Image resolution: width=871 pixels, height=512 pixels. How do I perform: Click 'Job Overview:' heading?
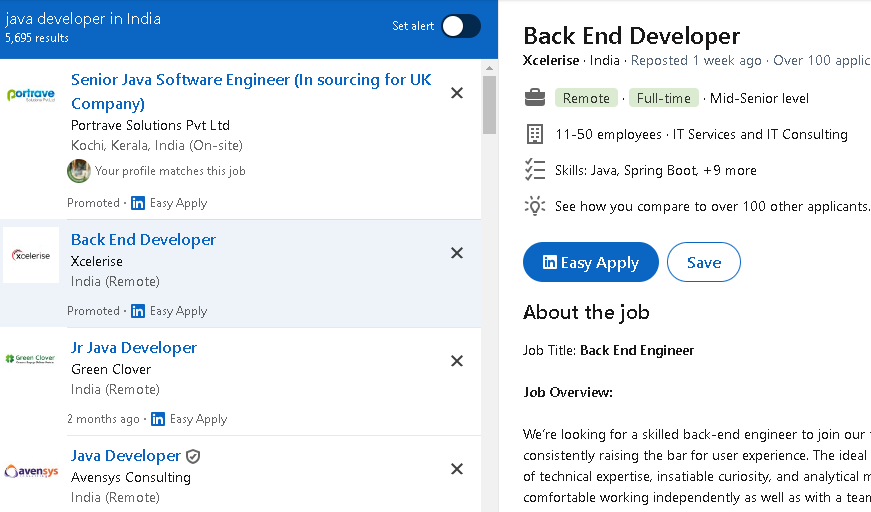point(568,392)
